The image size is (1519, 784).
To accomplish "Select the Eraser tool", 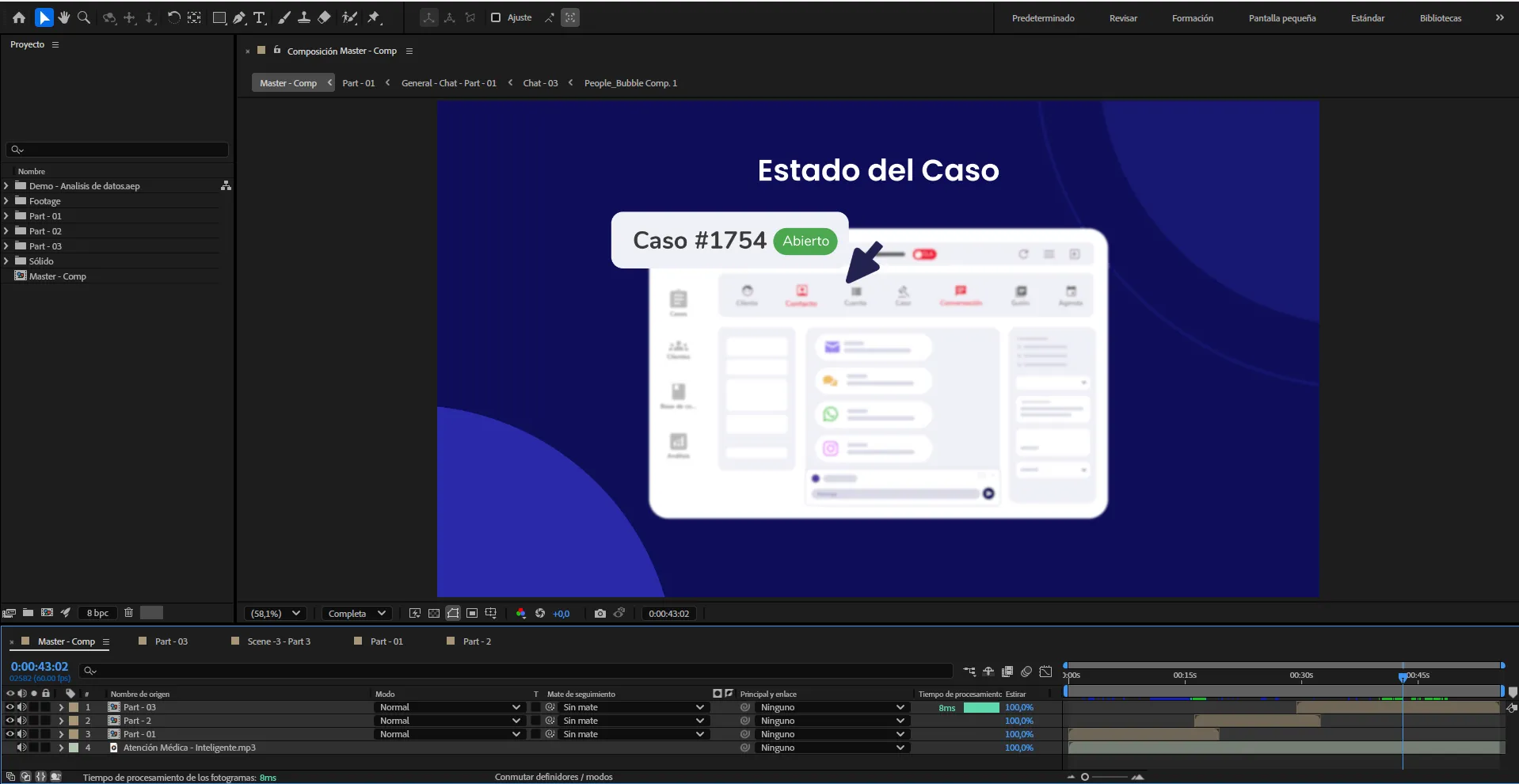I will (x=324, y=17).
